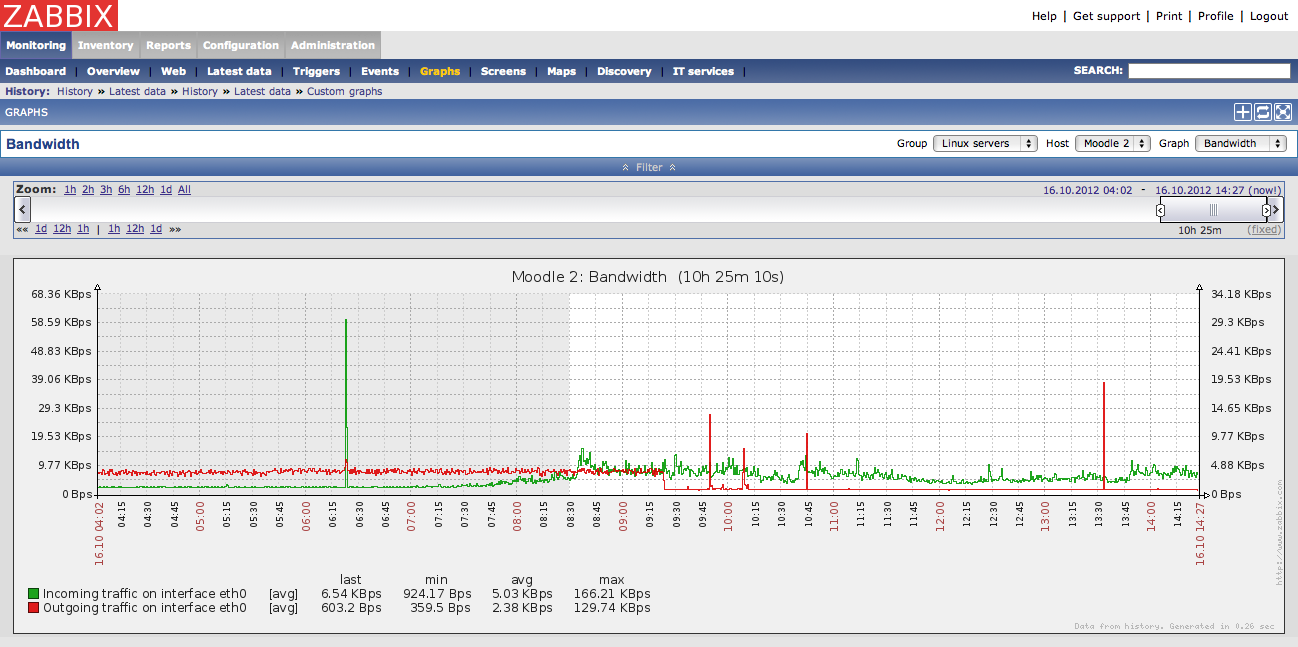1298x647 pixels.
Task: Expand the Filter bar
Action: [649, 167]
